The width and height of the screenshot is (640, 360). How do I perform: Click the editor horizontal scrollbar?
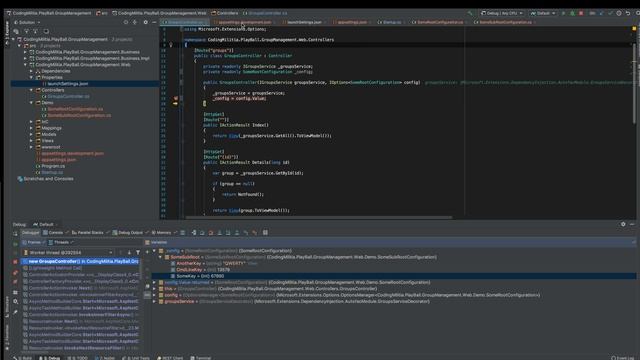tap(318, 218)
